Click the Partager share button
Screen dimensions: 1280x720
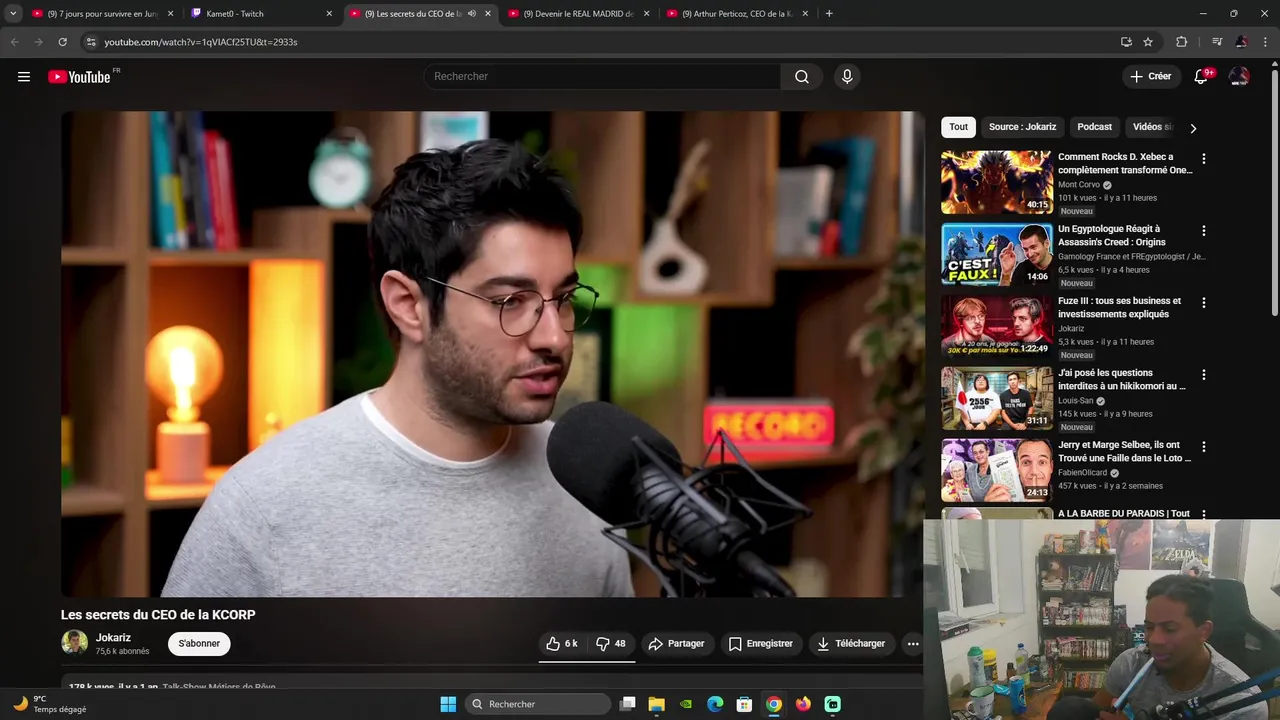pyautogui.click(x=676, y=644)
